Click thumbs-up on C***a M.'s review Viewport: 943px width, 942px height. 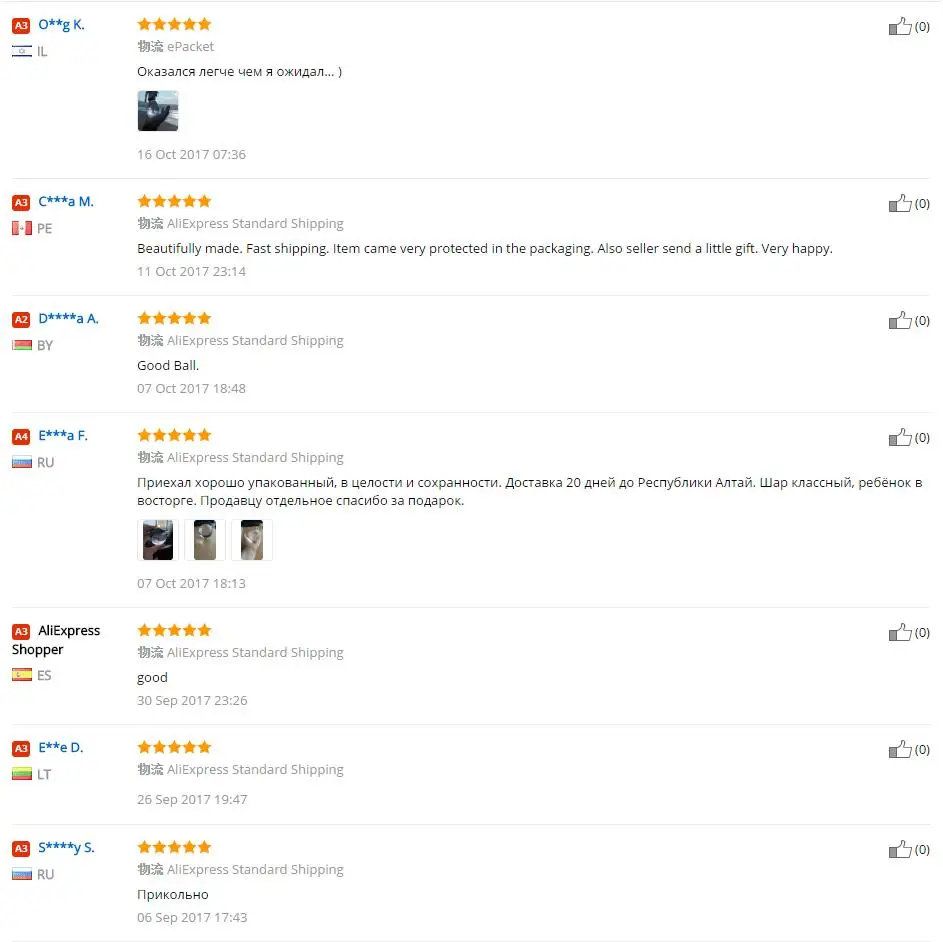point(900,203)
